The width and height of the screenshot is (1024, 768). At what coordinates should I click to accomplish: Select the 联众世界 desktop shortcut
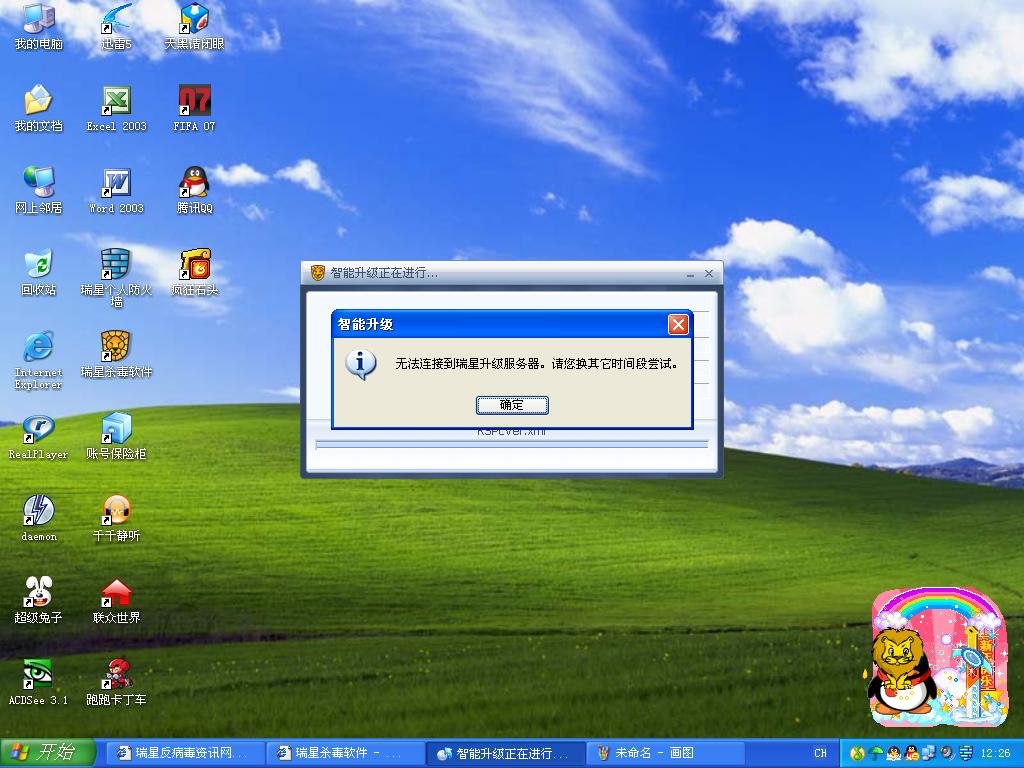tap(116, 601)
